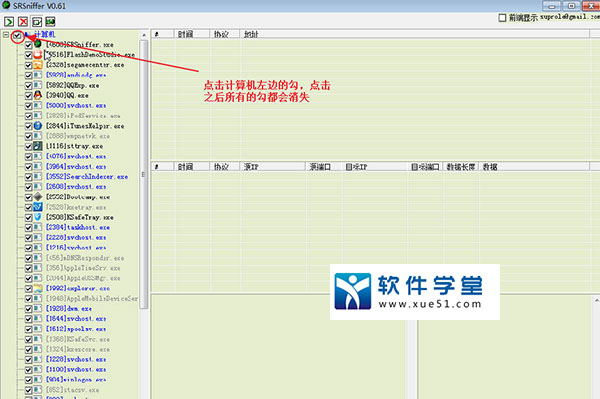Select the taskhost.exe process icon

[38, 227]
